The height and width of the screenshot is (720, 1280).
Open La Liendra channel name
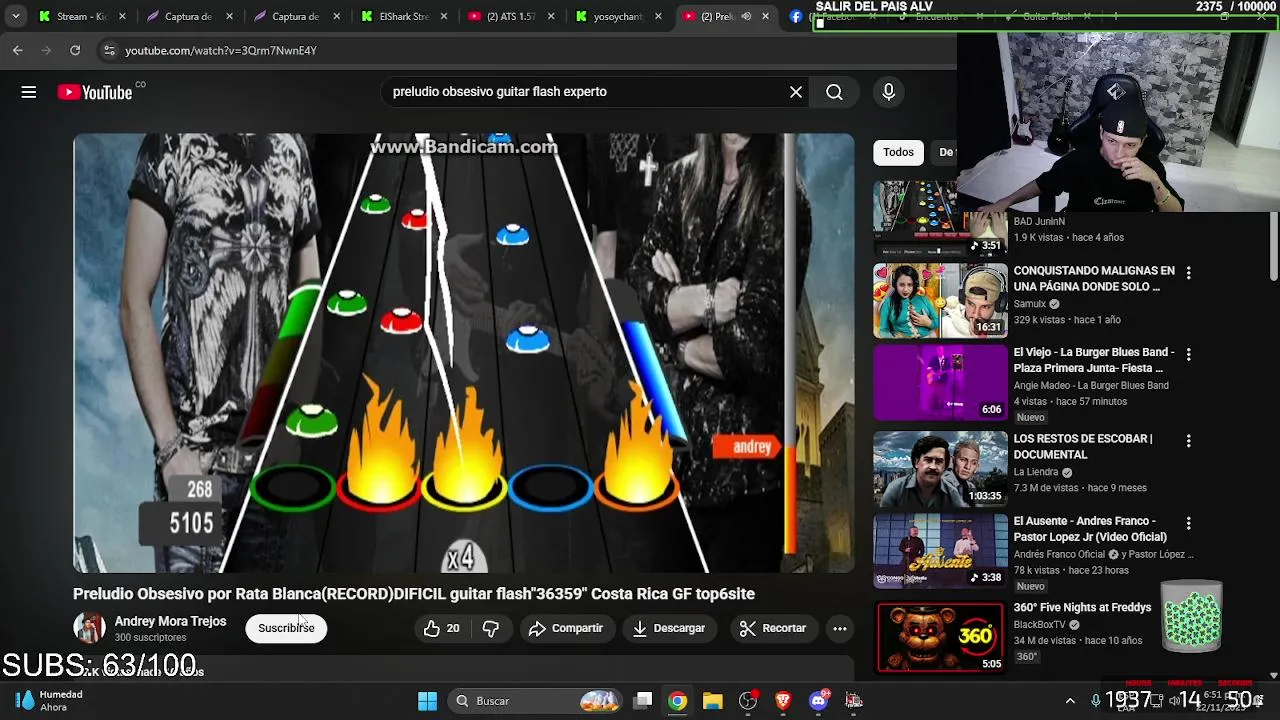tap(1036, 472)
